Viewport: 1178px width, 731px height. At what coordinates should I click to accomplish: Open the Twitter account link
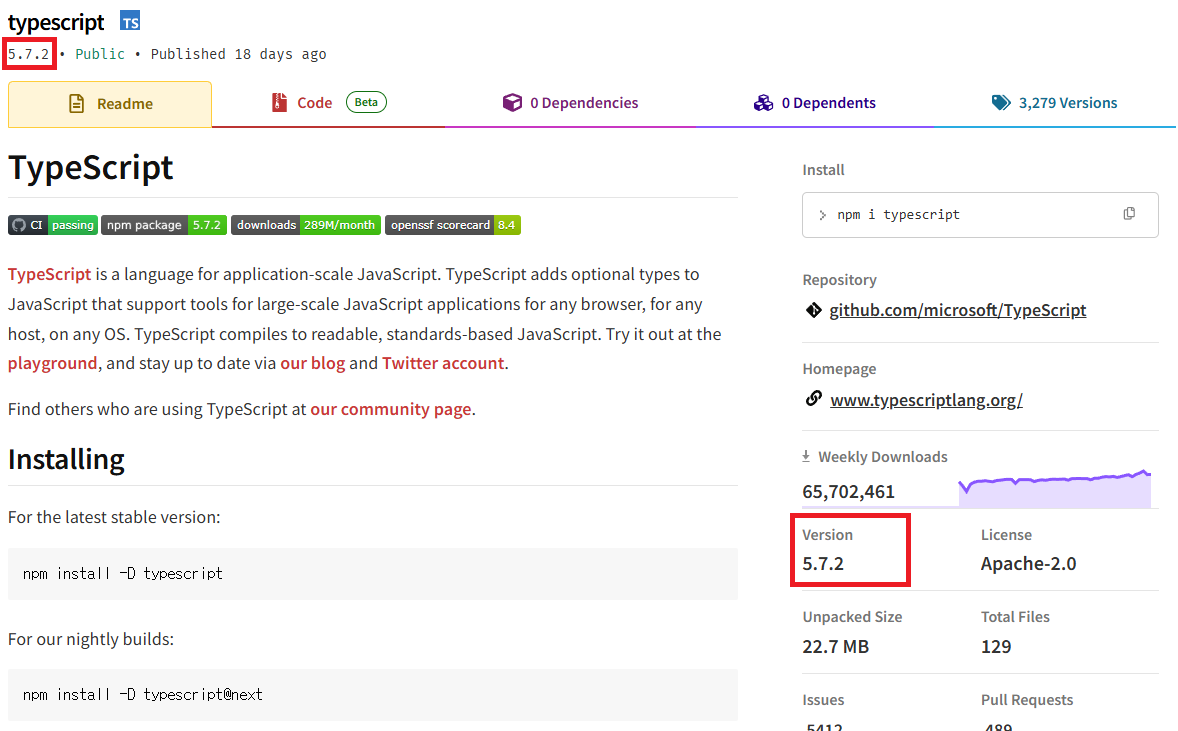click(x=443, y=364)
